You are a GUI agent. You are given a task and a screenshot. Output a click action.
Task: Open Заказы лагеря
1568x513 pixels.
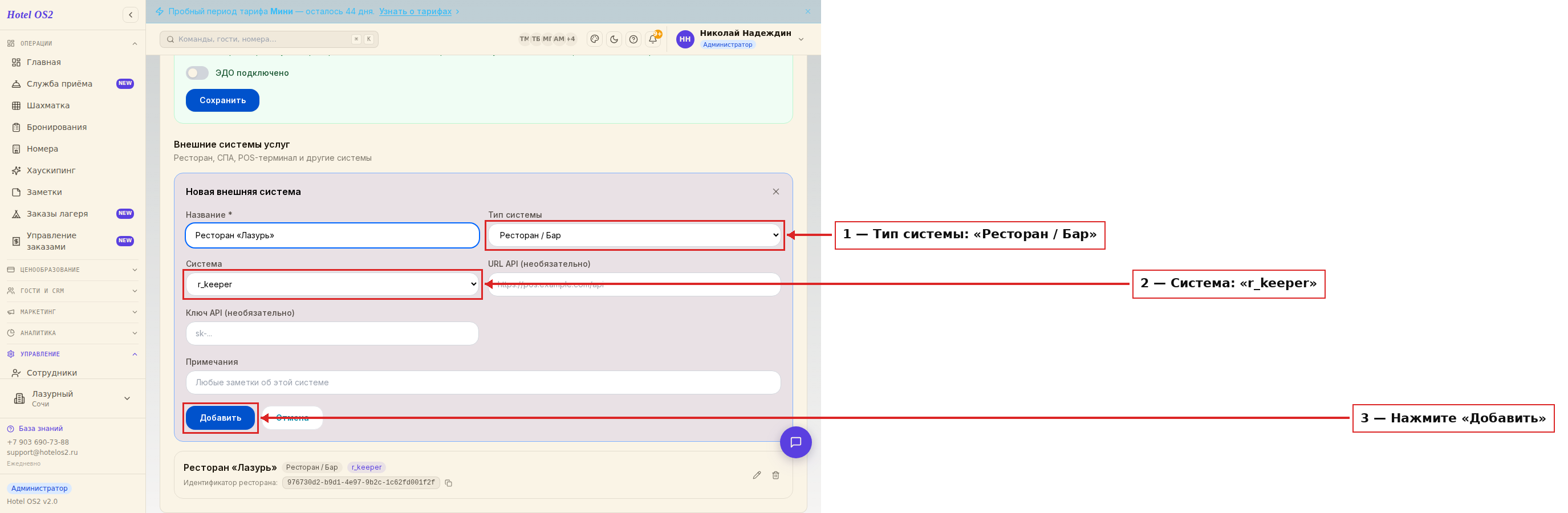pyautogui.click(x=72, y=214)
